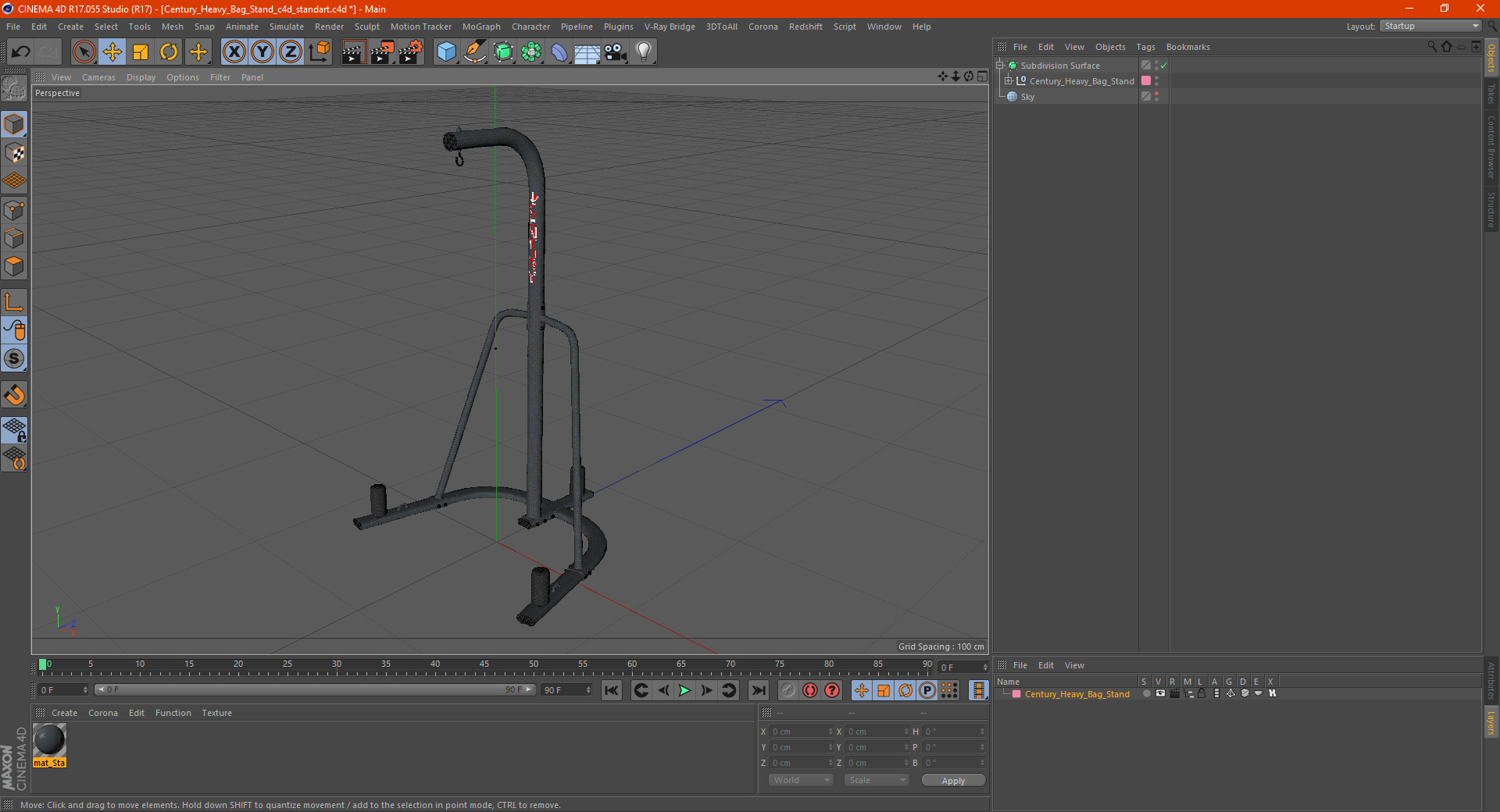This screenshot has height=812, width=1500.
Task: Open the Scale mode dropdown
Action: (877, 780)
